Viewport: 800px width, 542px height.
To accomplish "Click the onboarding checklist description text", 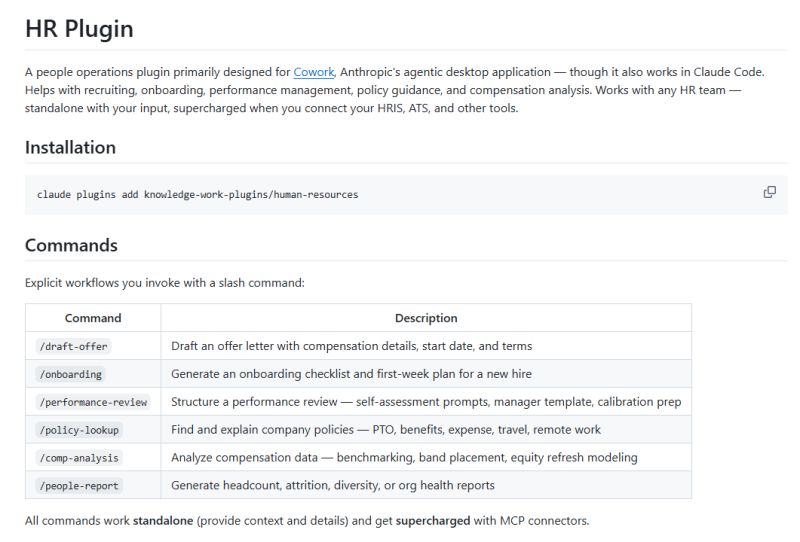I will (x=351, y=374).
